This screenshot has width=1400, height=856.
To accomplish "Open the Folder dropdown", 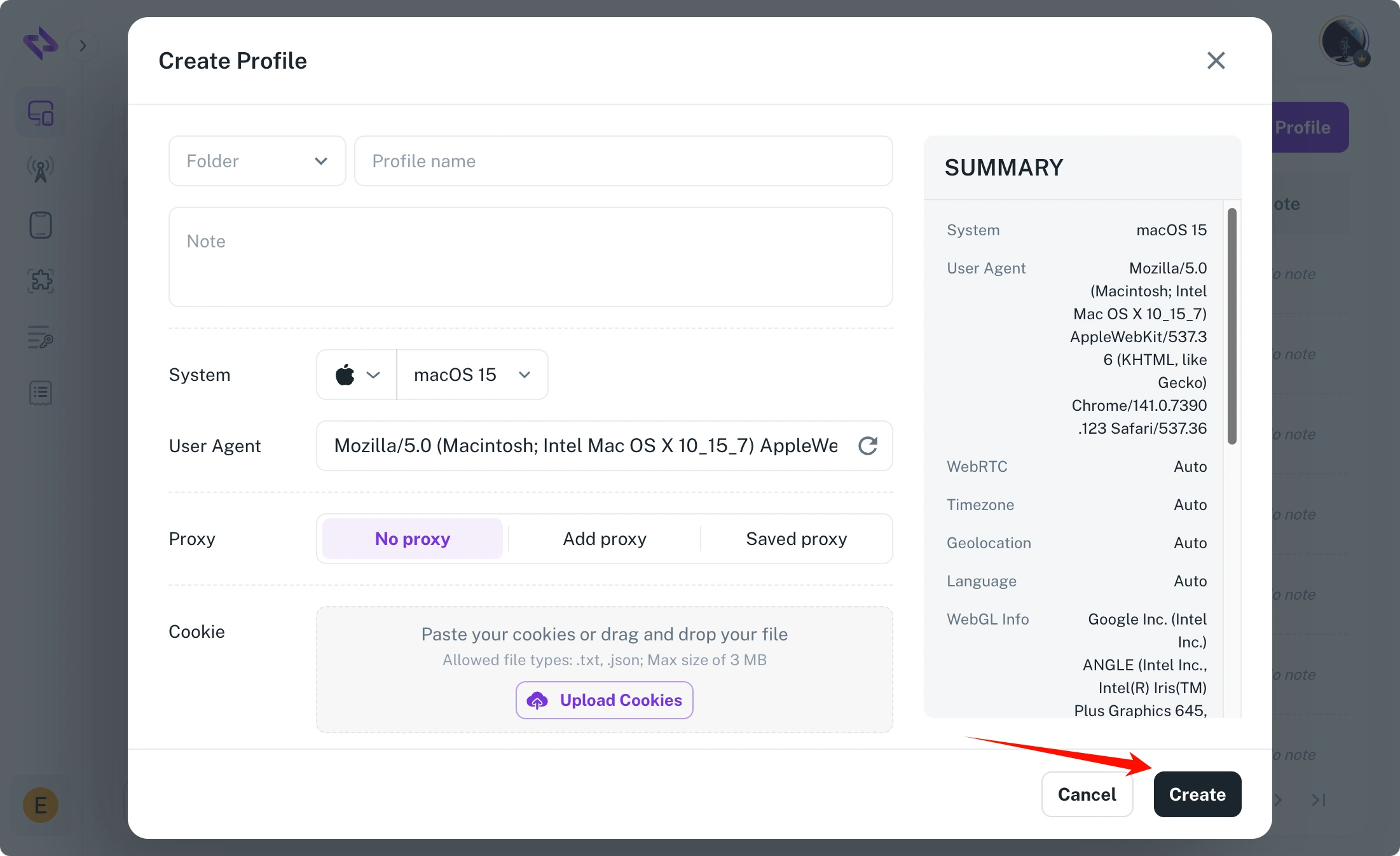I will (257, 161).
